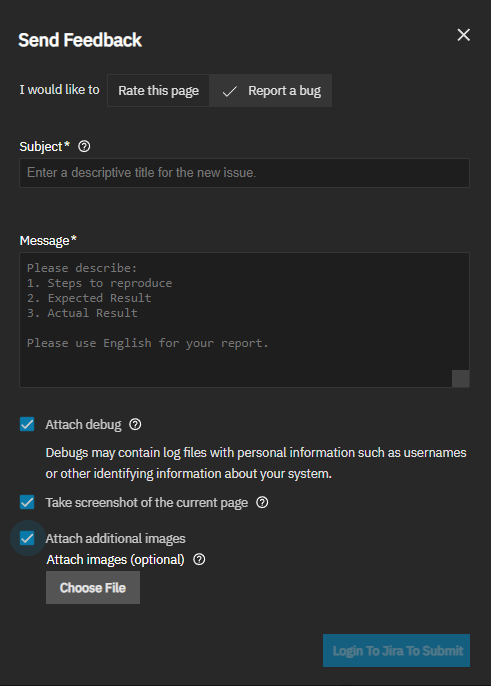Click the Message field label
This screenshot has width=491, height=686.
[48, 241]
